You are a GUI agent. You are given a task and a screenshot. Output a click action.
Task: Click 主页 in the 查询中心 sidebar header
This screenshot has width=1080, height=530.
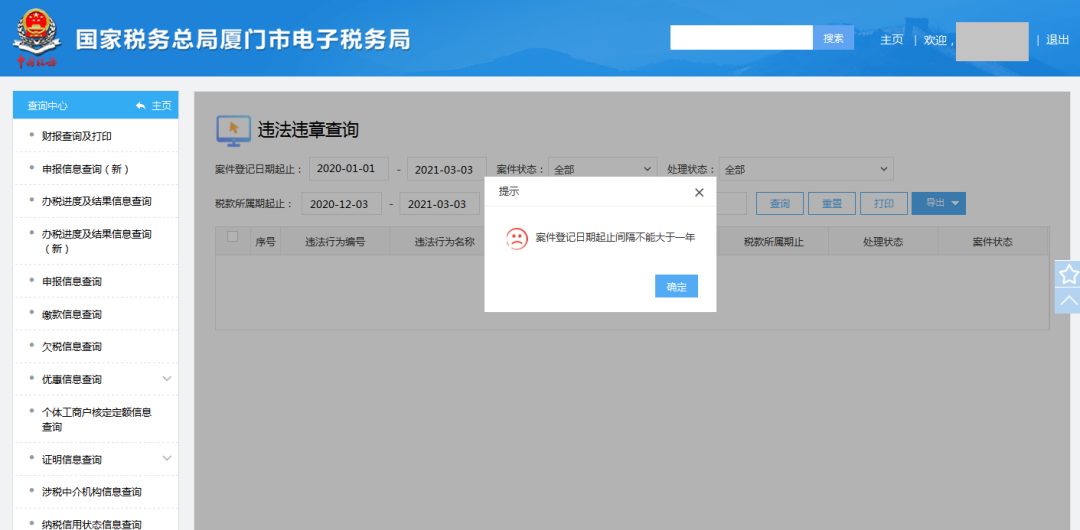click(x=162, y=105)
